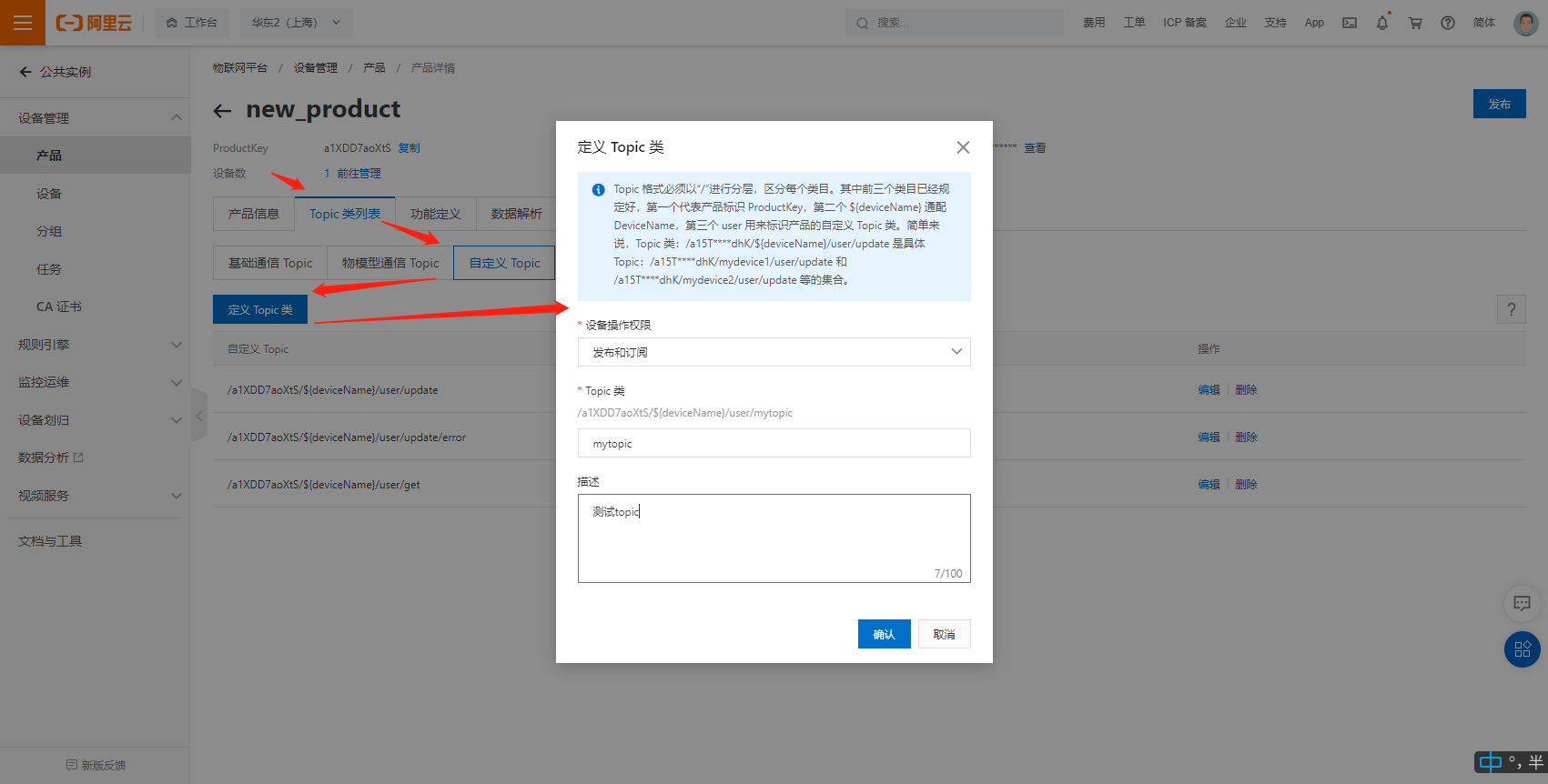The width and height of the screenshot is (1548, 784).
Task: Click the 查看 link near secret
Action: click(x=1035, y=147)
